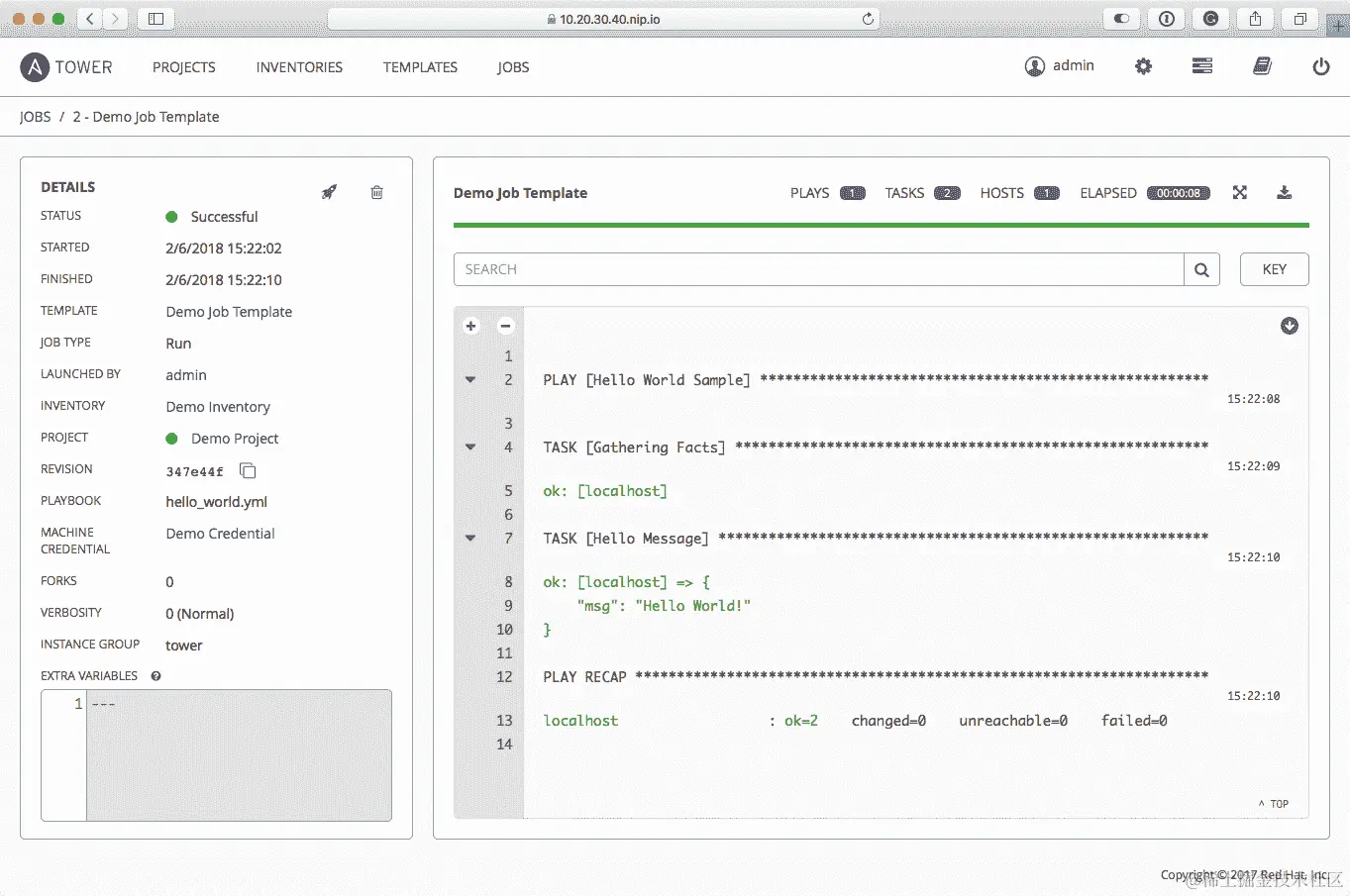
Task: Copy revision hash with clipboard icon
Action: point(248,470)
